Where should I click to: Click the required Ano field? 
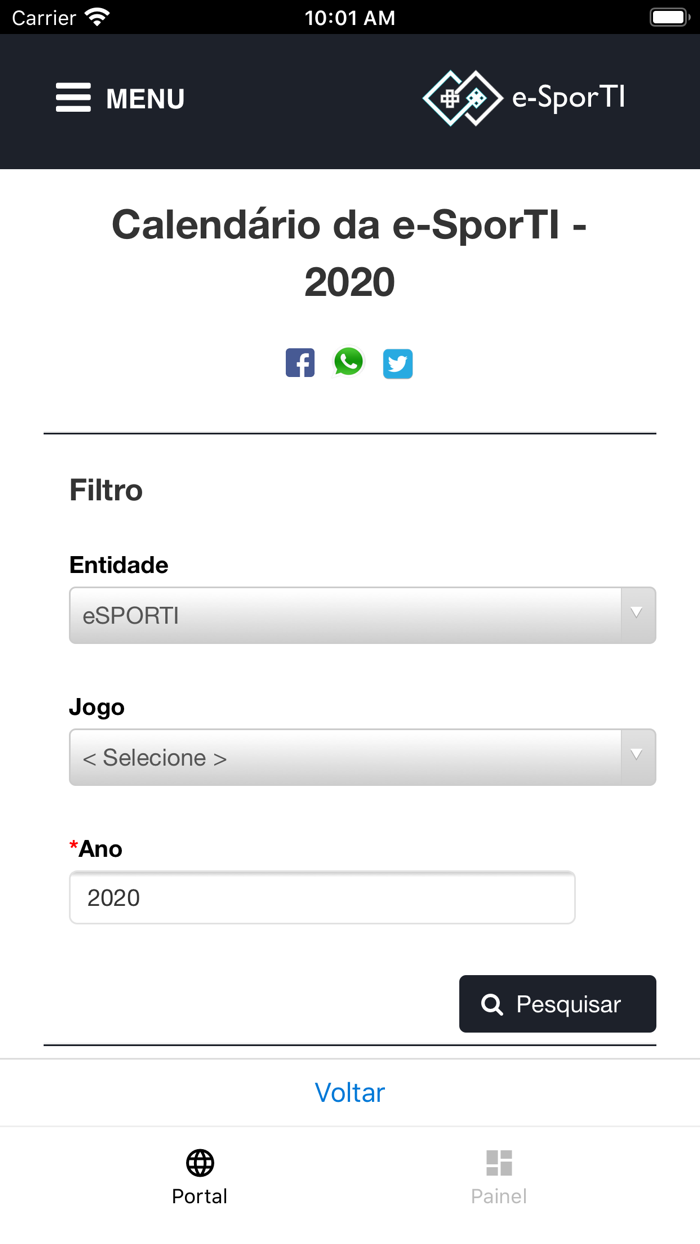pyautogui.click(x=321, y=897)
